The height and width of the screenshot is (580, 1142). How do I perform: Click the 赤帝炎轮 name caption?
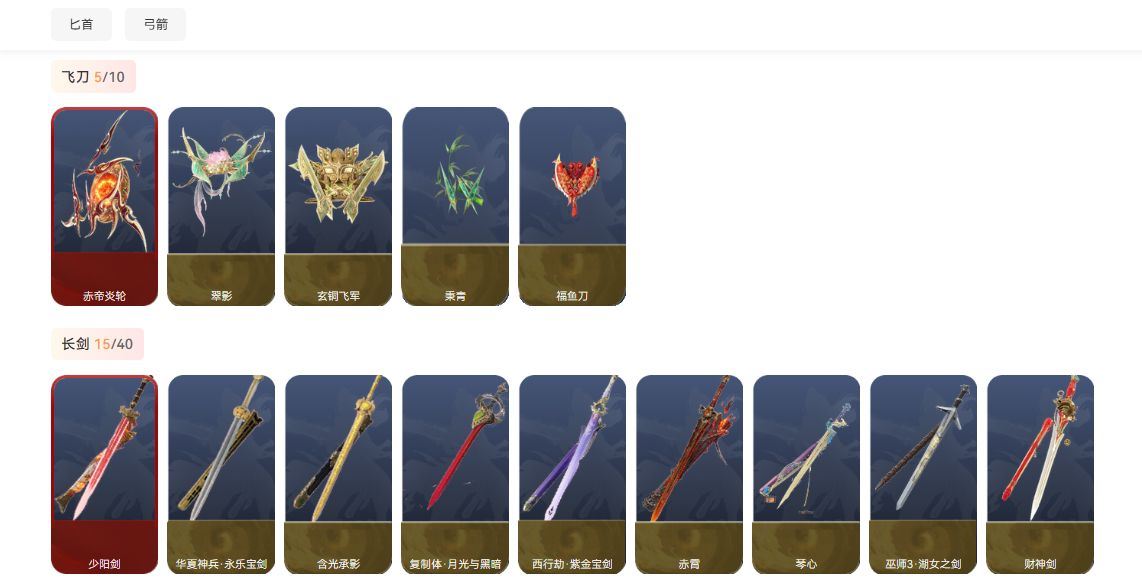[104, 296]
